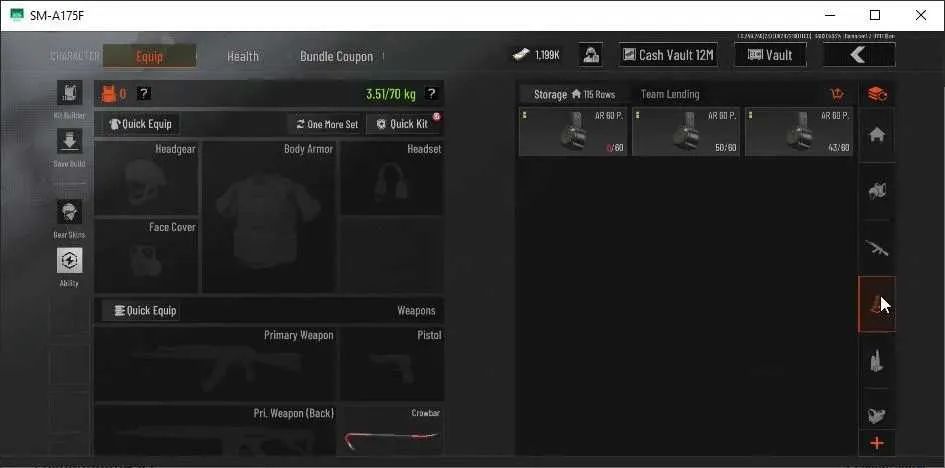Click the Save Build icon
This screenshot has height=468, width=945.
point(69,141)
